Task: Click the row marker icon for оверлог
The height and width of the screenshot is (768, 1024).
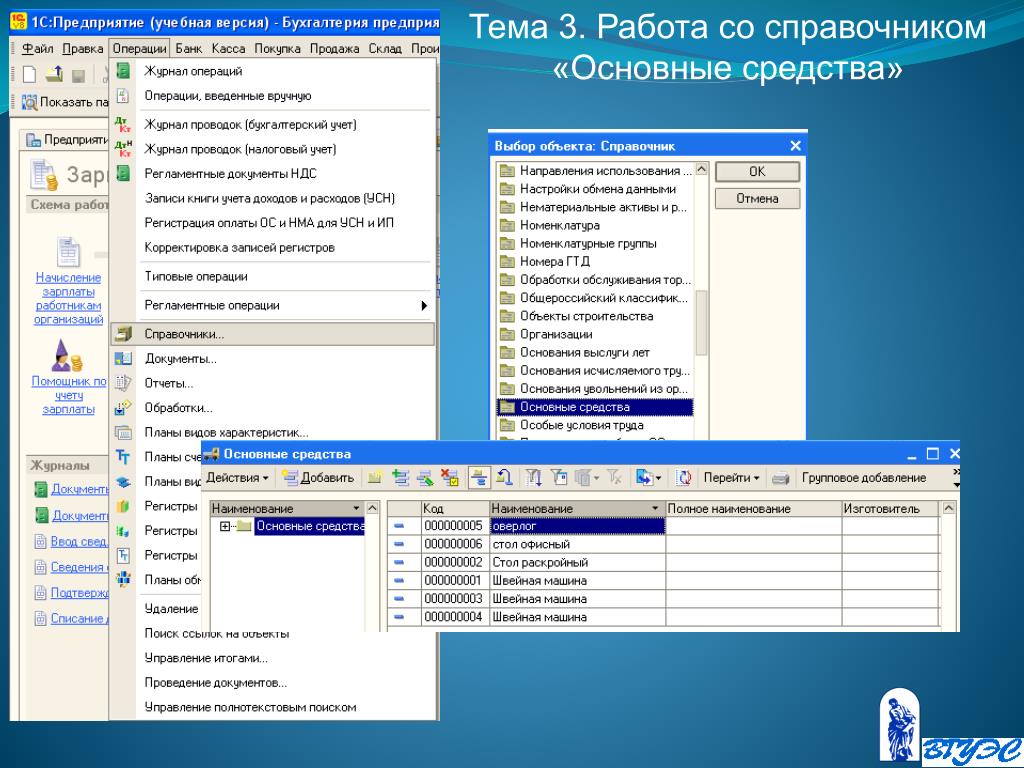Action: coord(400,526)
